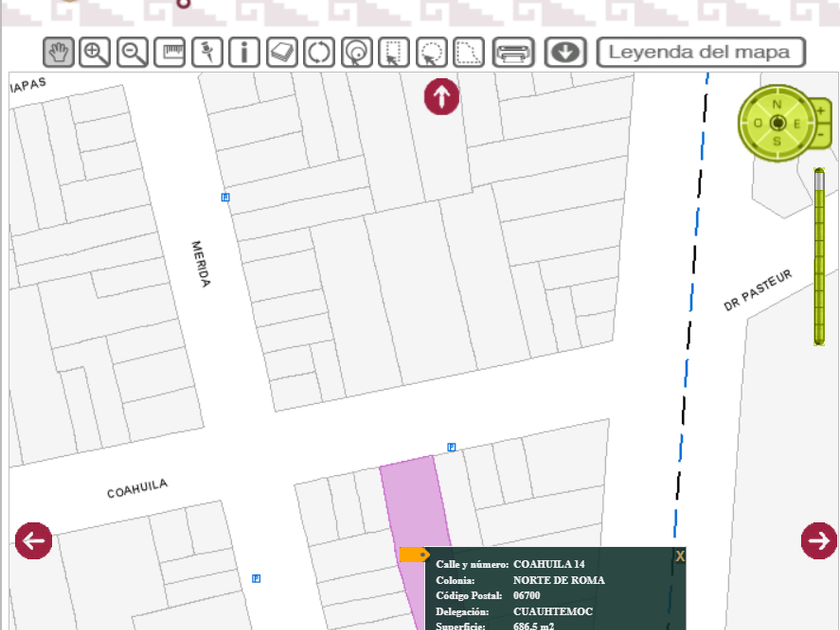Select the information identify tool

click(244, 52)
